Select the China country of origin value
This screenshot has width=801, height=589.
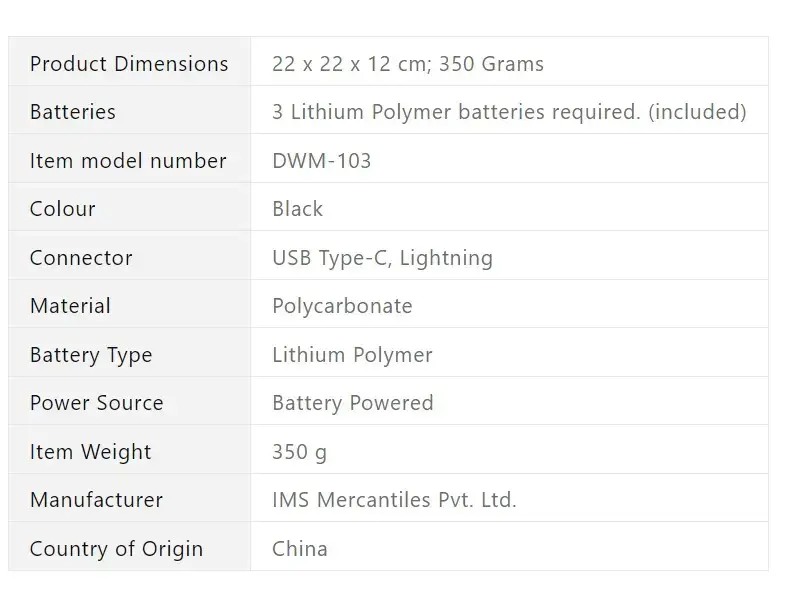300,549
